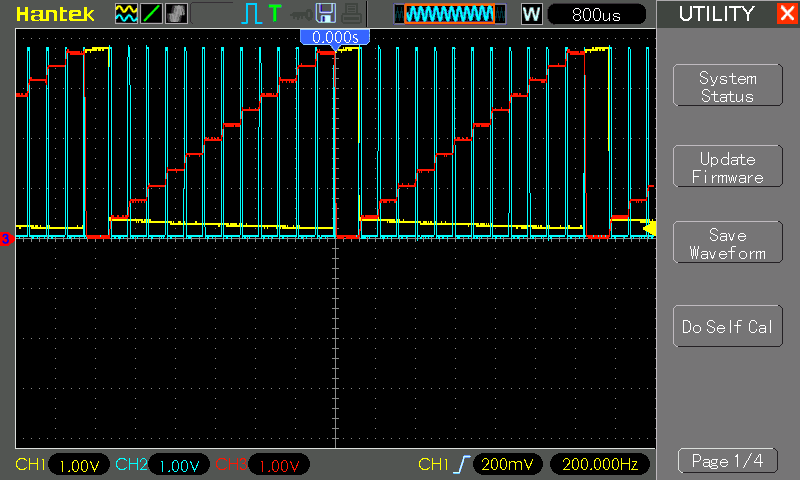The width and height of the screenshot is (800, 480).
Task: Click the printer icon in top bar
Action: click(x=350, y=14)
